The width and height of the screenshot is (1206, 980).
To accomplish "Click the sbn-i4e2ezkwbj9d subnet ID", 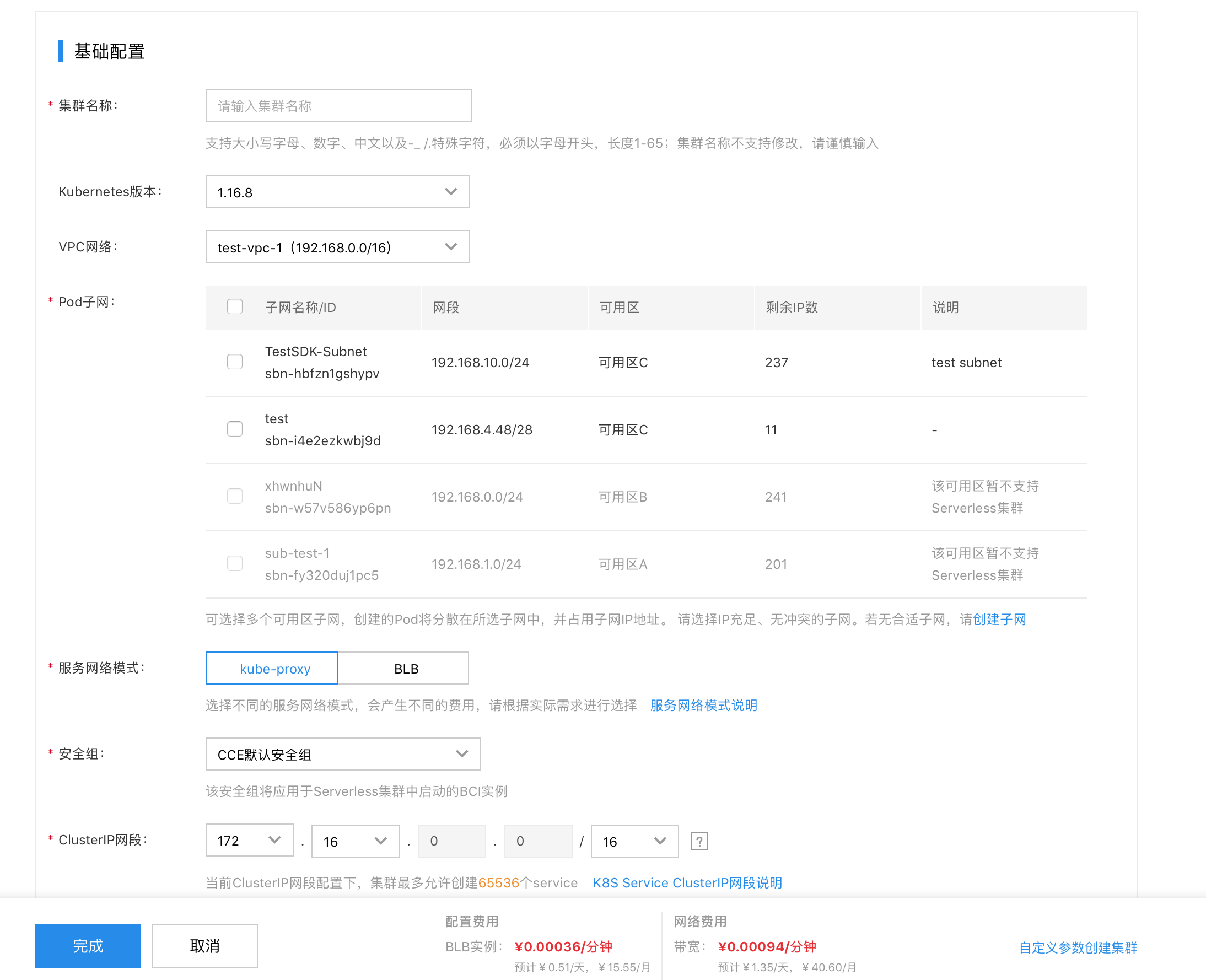I will (x=323, y=440).
